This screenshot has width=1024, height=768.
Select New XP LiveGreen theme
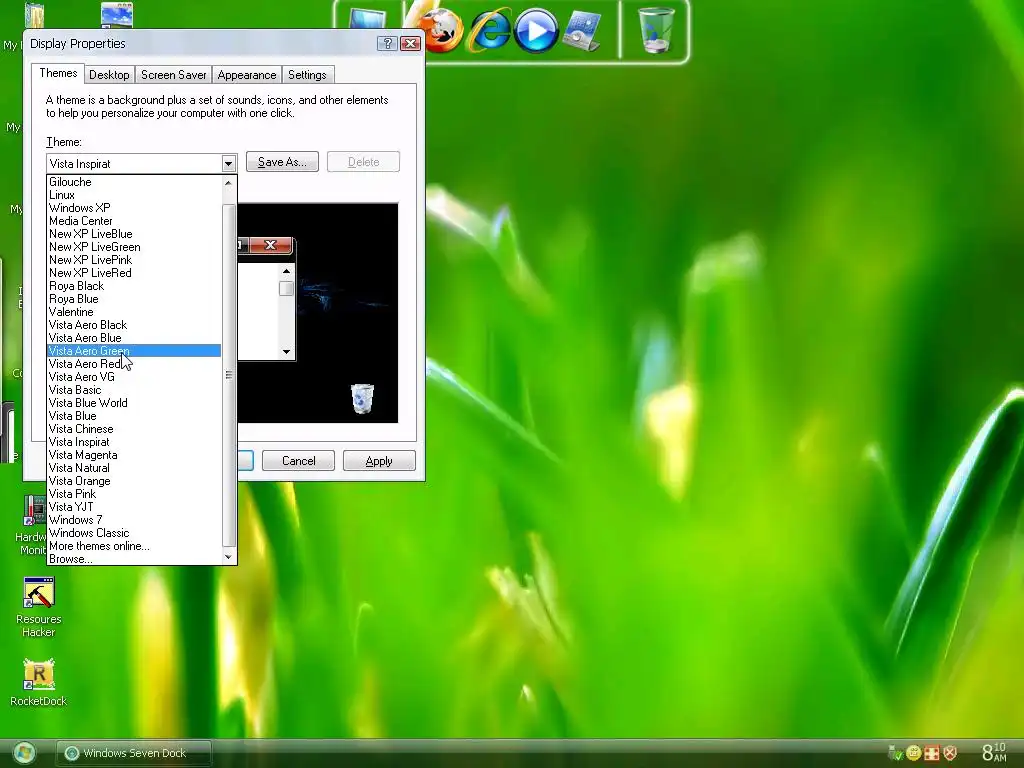coord(135,247)
